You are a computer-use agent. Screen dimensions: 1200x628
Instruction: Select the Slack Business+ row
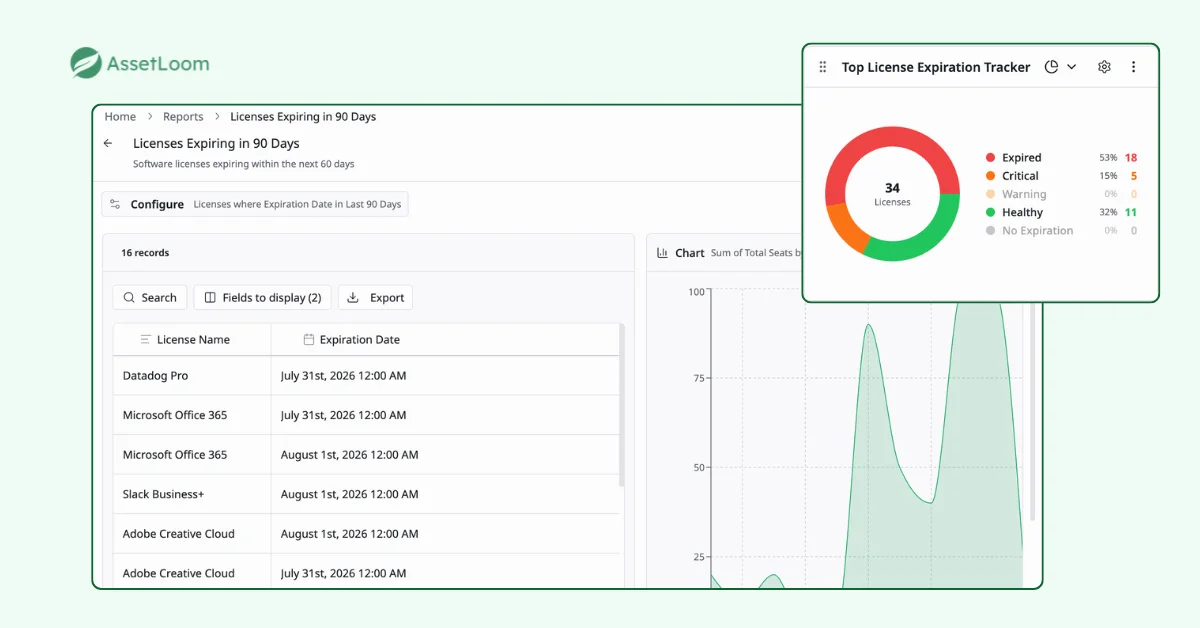tap(366, 494)
